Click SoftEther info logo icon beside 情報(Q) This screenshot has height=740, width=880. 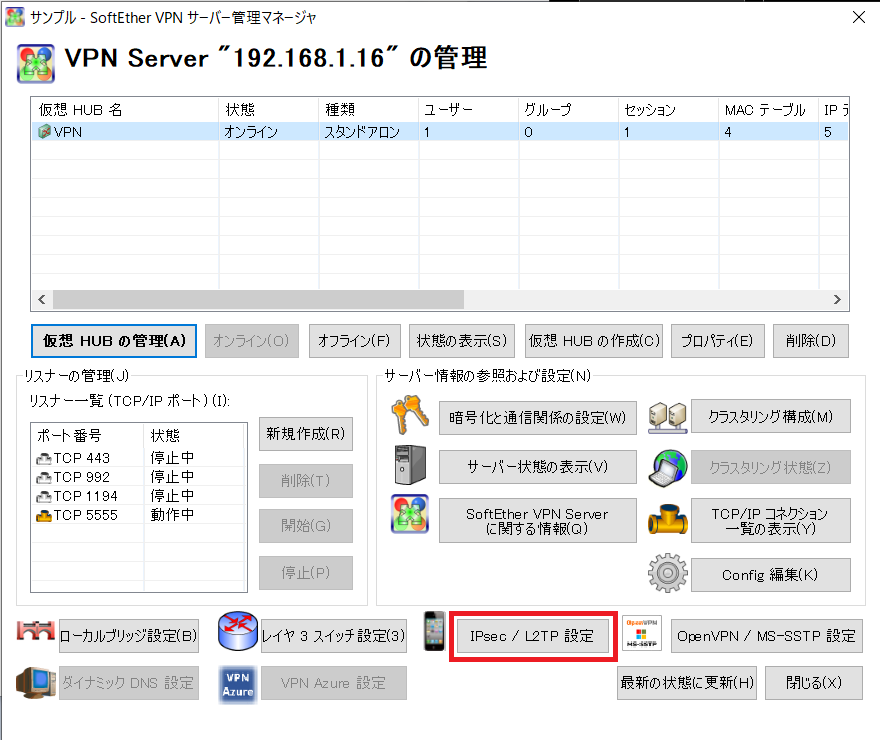(x=410, y=514)
